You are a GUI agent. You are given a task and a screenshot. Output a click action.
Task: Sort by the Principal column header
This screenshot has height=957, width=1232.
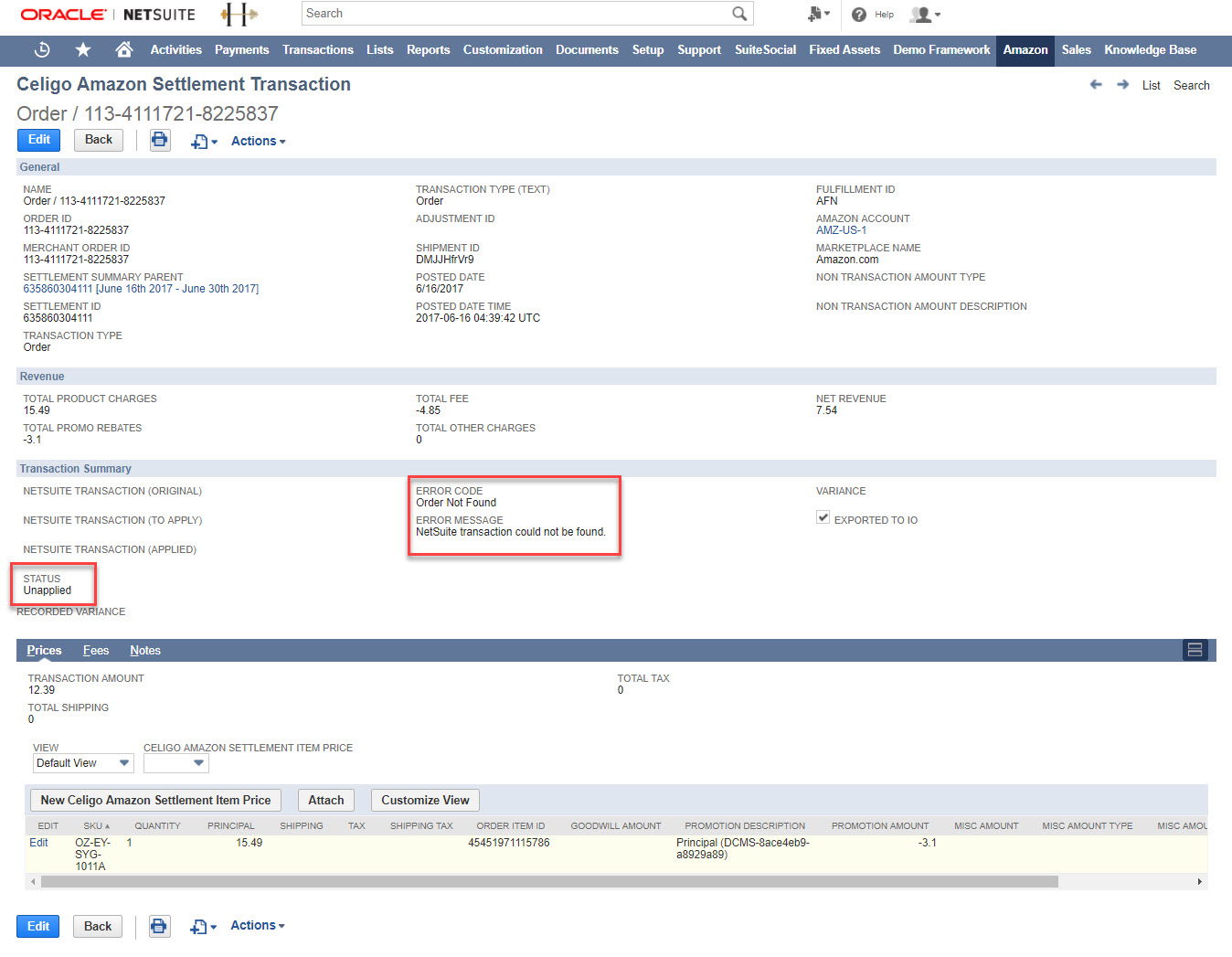click(x=230, y=825)
